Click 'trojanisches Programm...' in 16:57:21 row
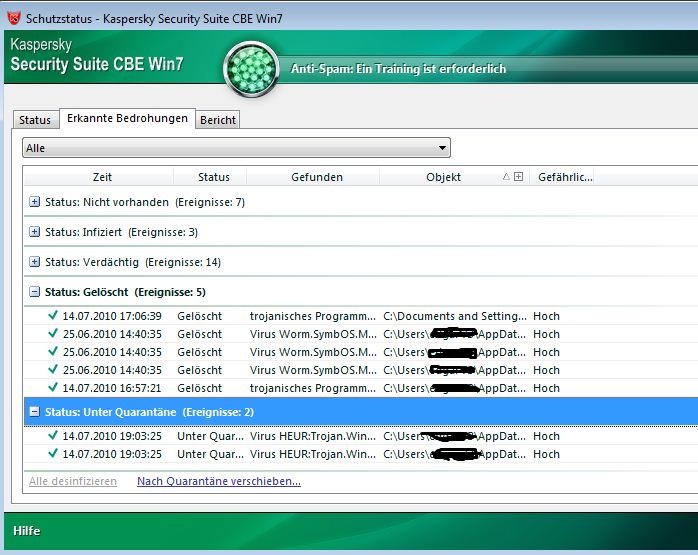 click(x=312, y=388)
